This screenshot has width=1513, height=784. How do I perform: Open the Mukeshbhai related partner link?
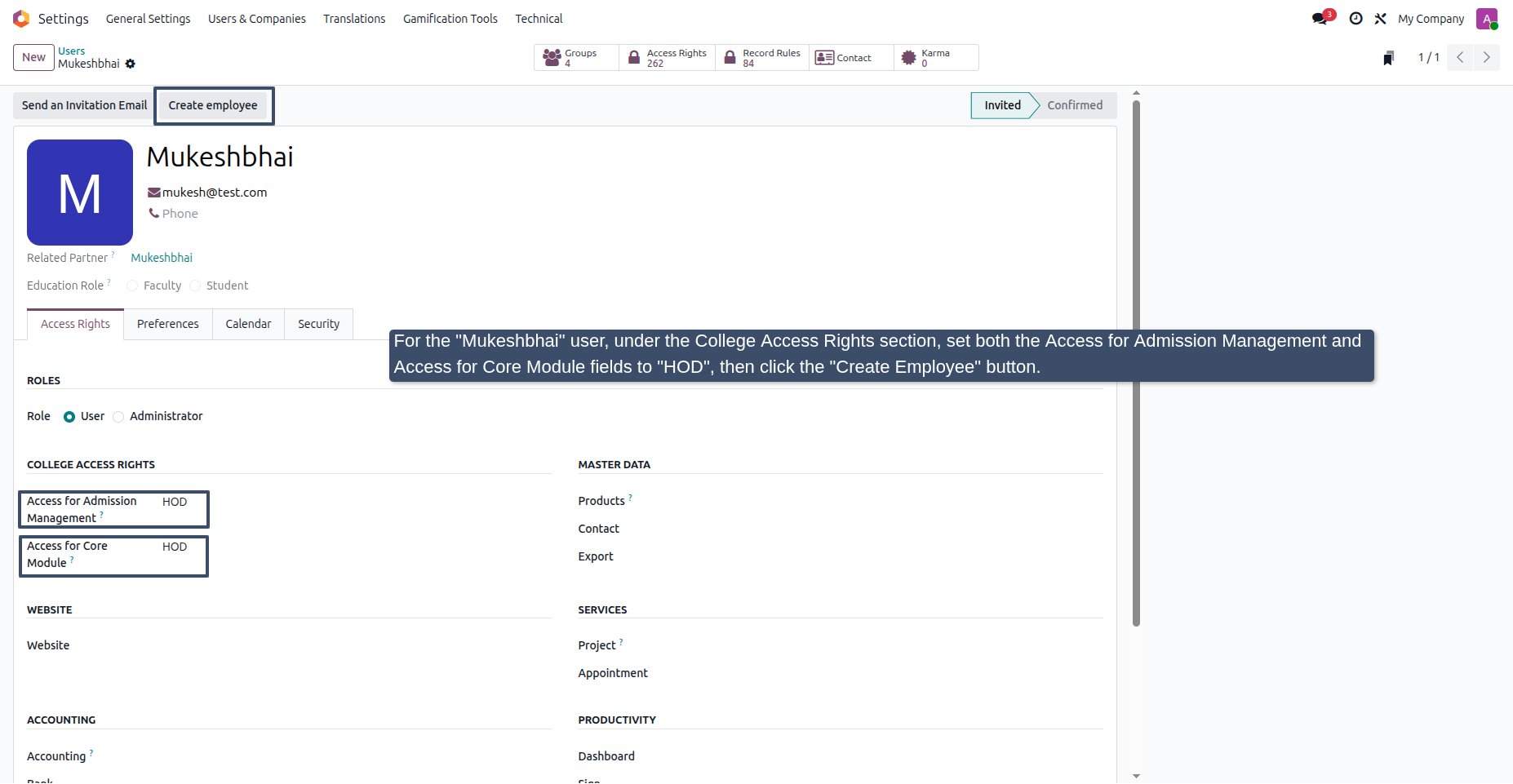pyautogui.click(x=162, y=258)
